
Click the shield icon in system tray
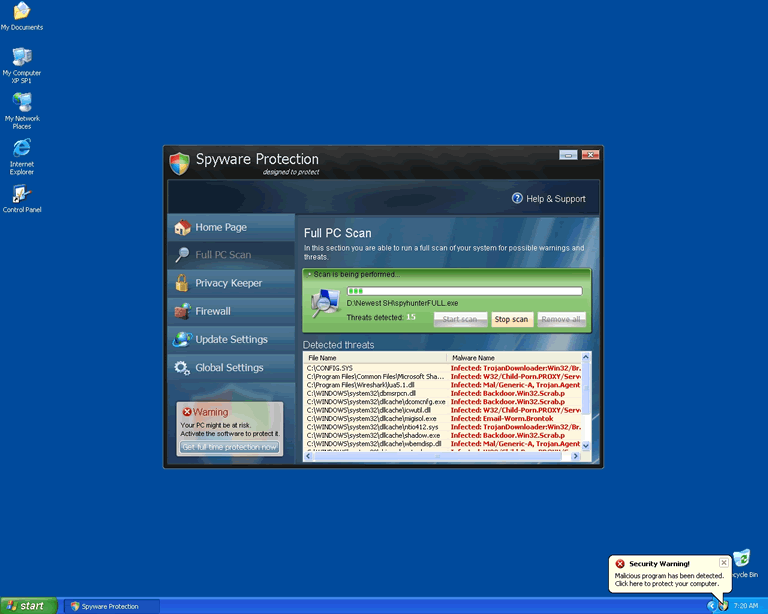(x=722, y=606)
